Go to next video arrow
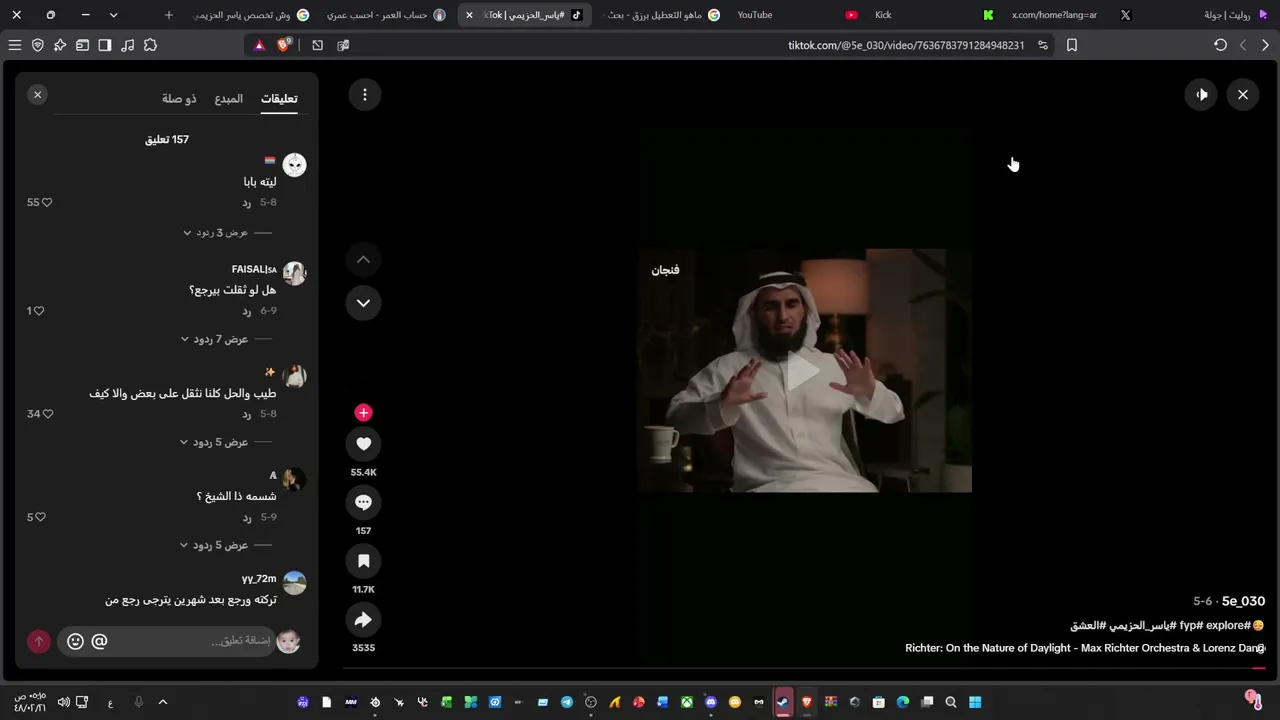This screenshot has width=1280, height=720. tap(363, 302)
